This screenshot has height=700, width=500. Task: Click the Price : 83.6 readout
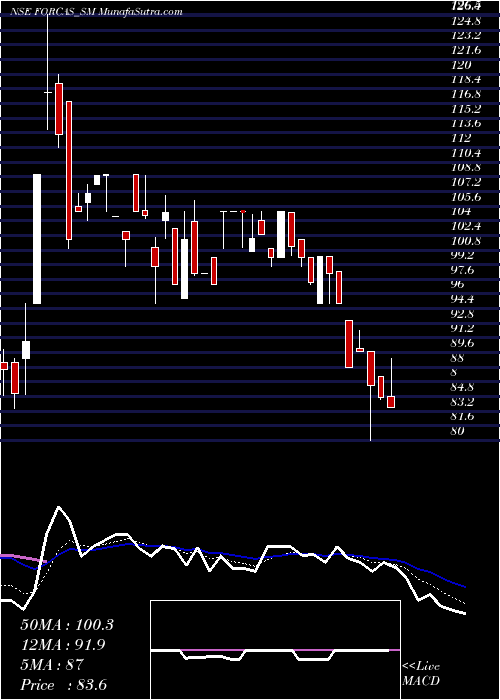point(64,685)
